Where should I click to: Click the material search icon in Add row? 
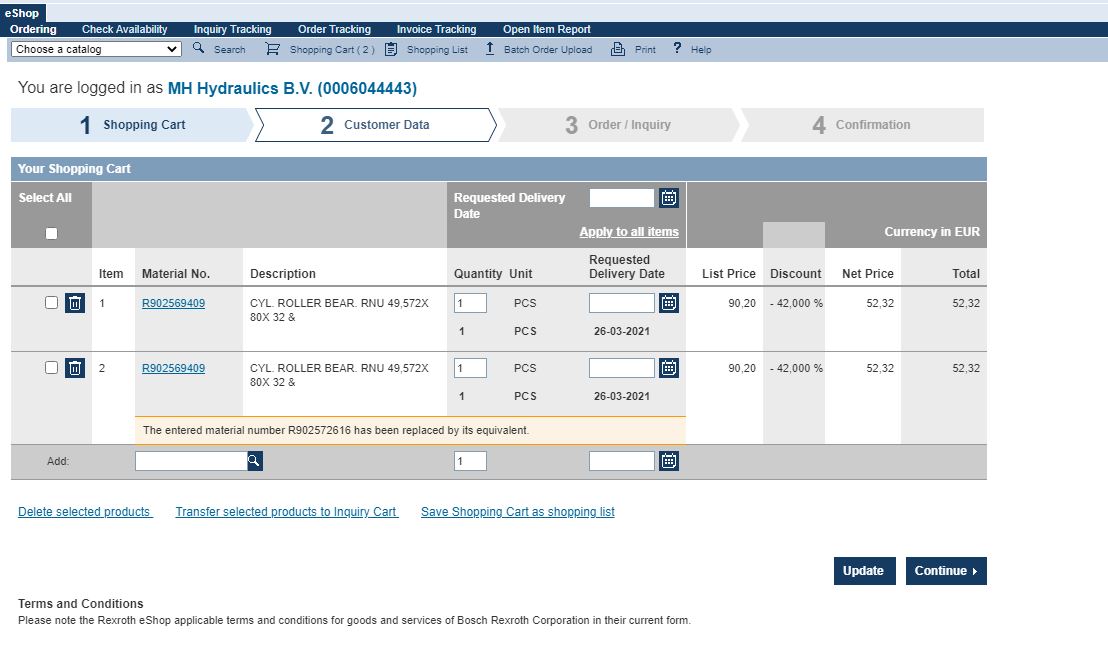tap(254, 461)
